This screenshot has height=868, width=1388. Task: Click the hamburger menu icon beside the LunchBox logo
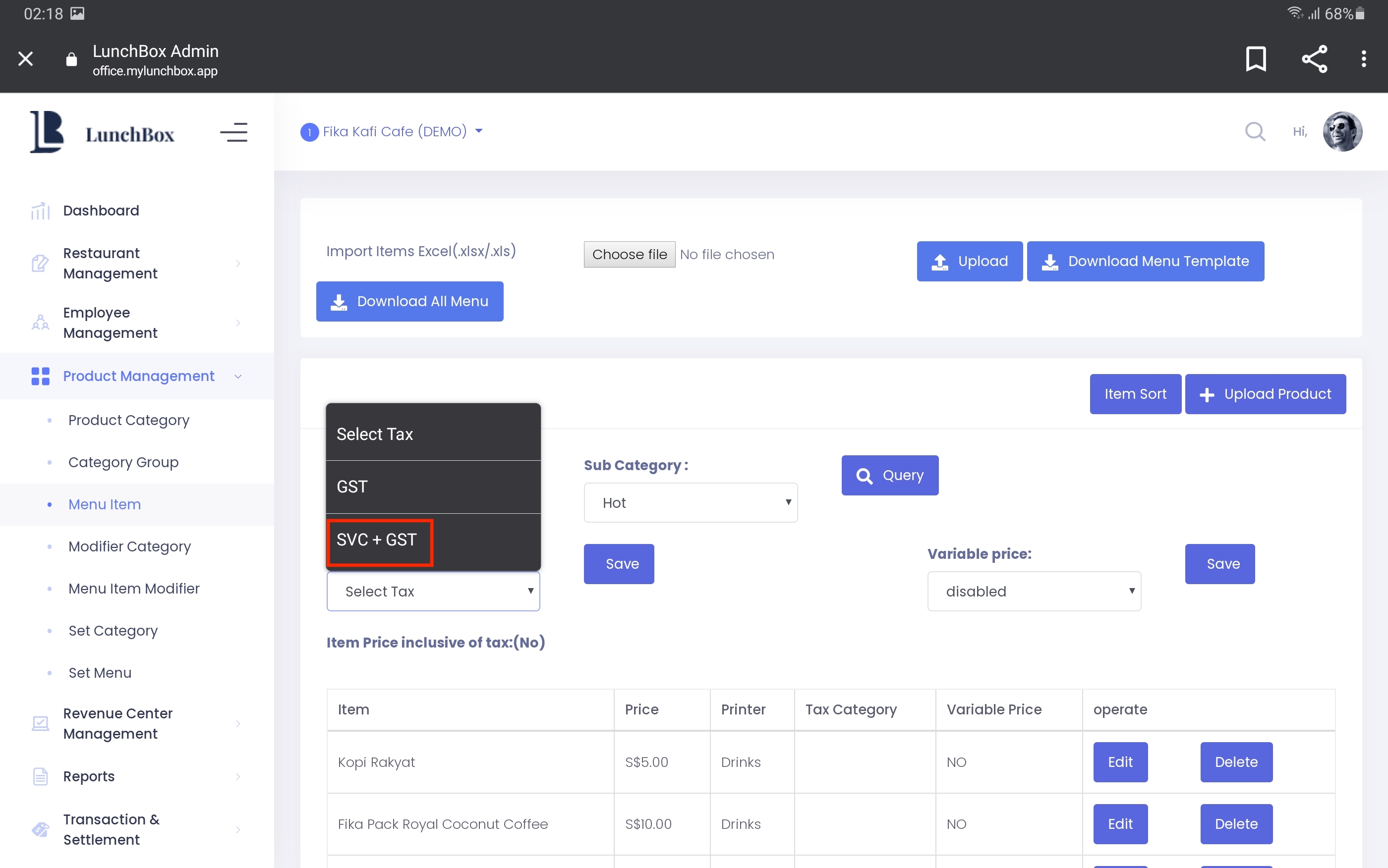click(x=233, y=133)
